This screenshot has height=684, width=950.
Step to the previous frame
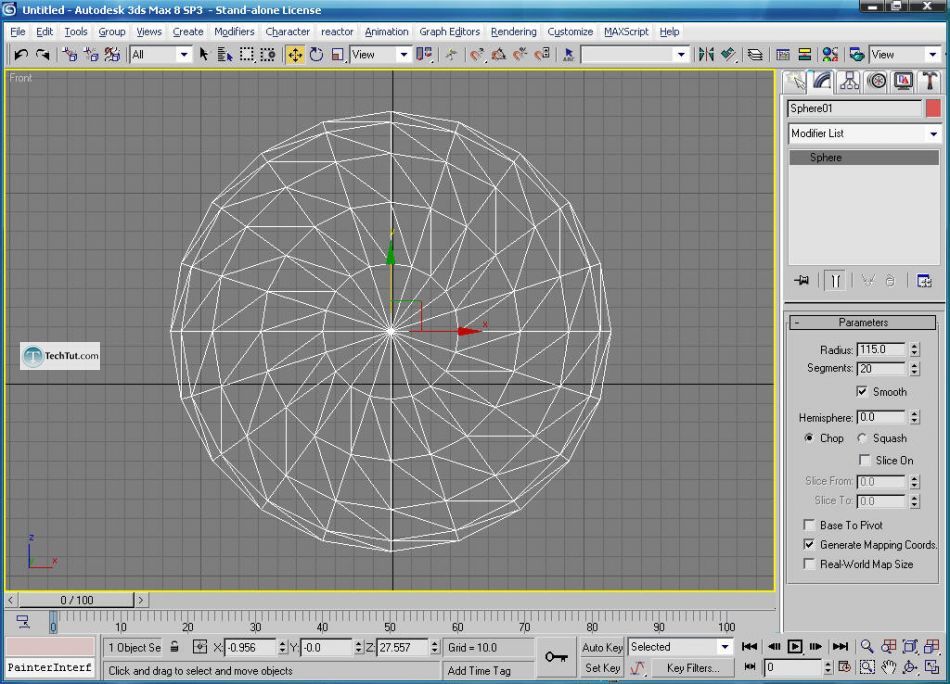(773, 646)
